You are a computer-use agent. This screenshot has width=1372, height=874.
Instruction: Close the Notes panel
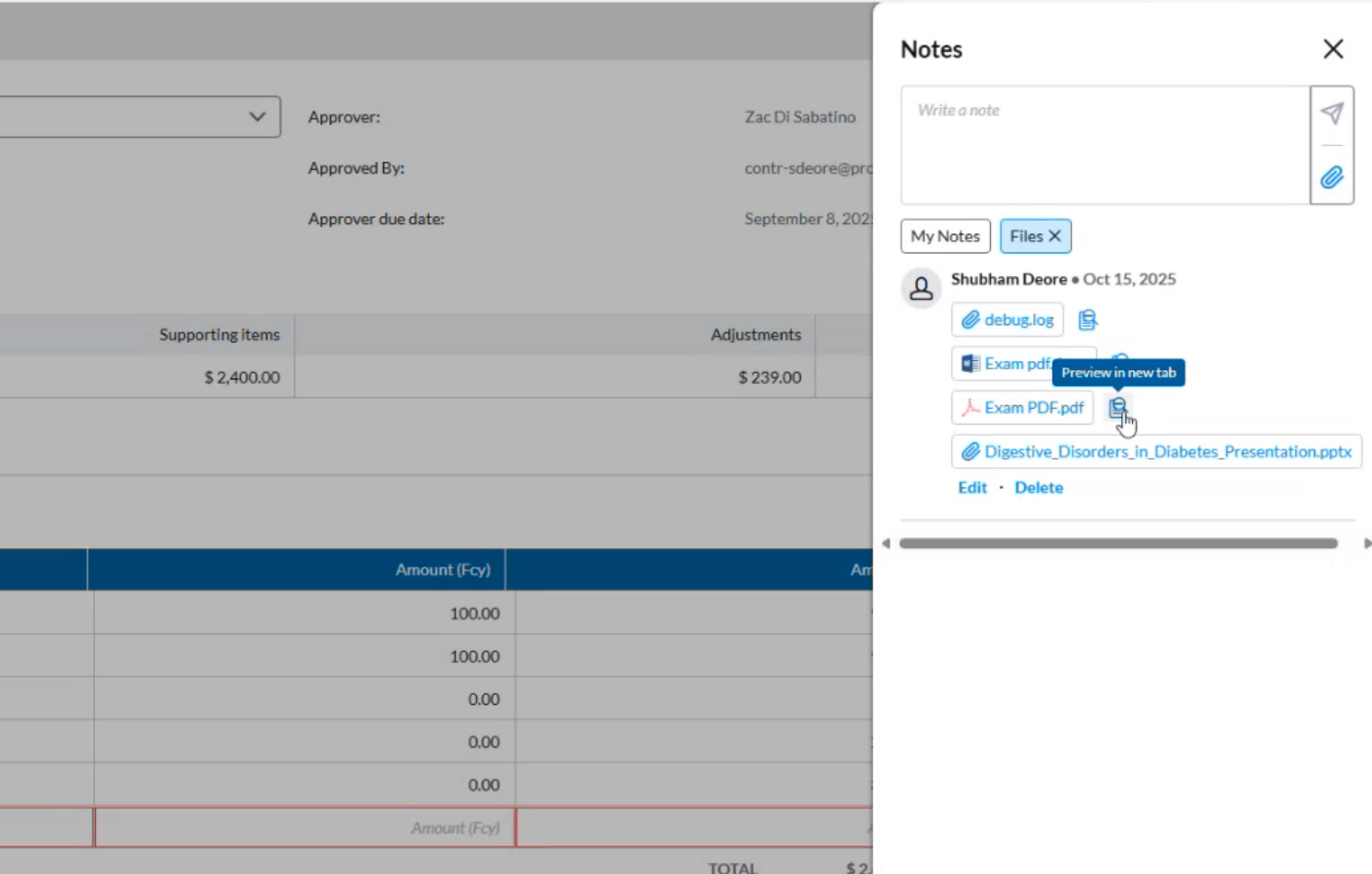(x=1332, y=49)
